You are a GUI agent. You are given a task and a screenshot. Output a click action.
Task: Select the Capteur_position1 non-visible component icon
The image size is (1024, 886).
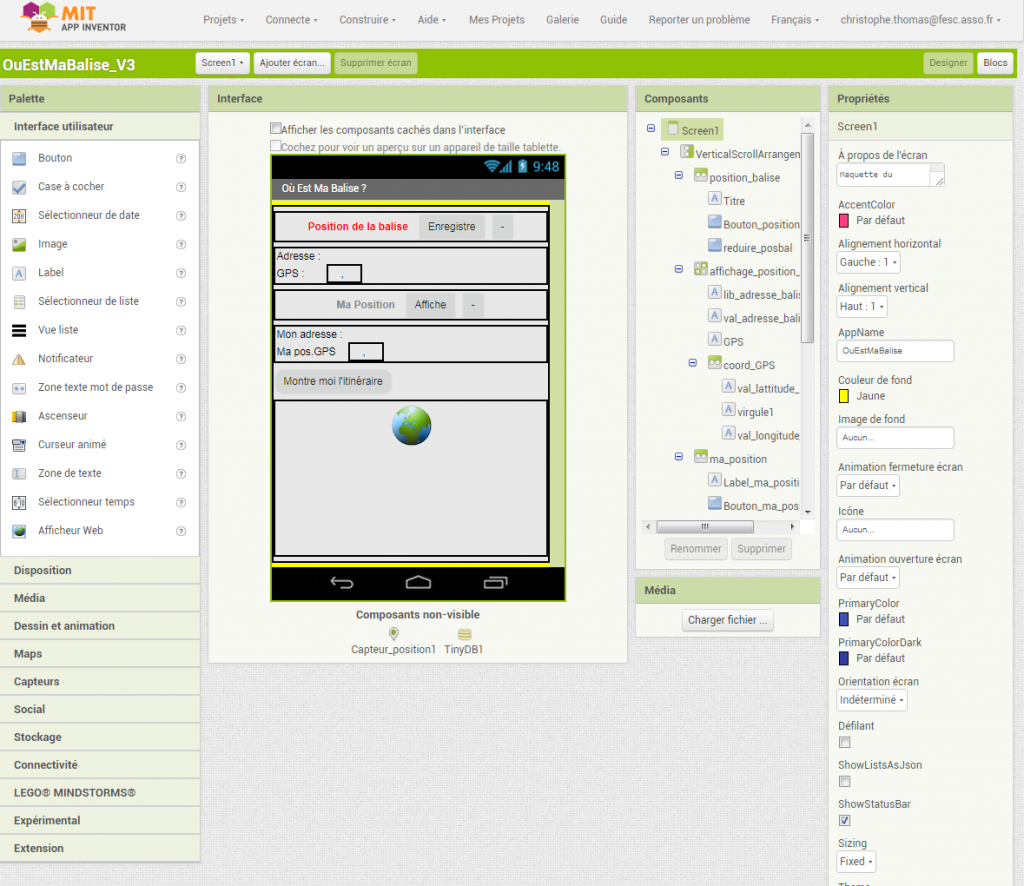point(394,633)
